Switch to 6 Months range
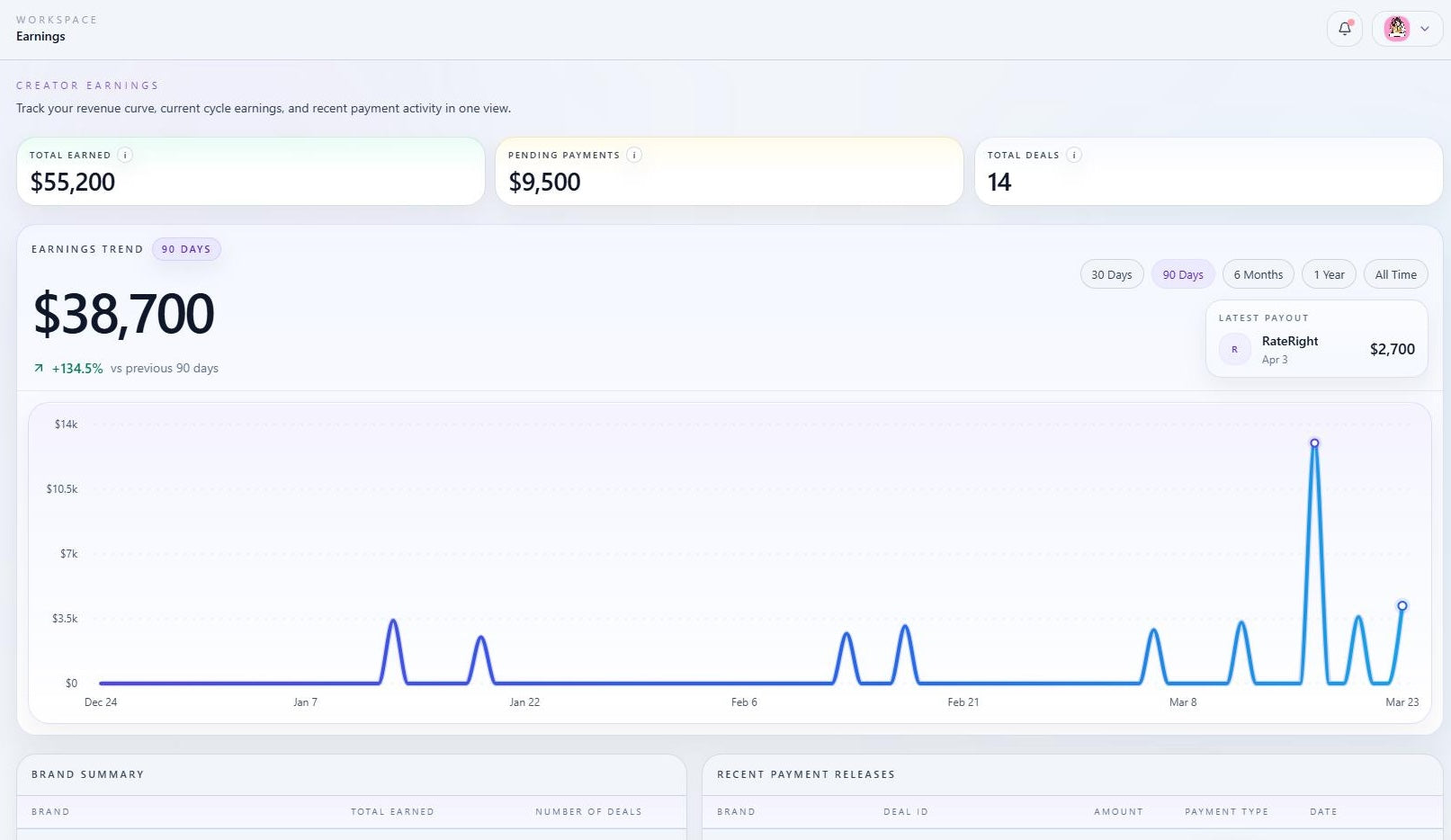The image size is (1451, 840). coord(1258,274)
